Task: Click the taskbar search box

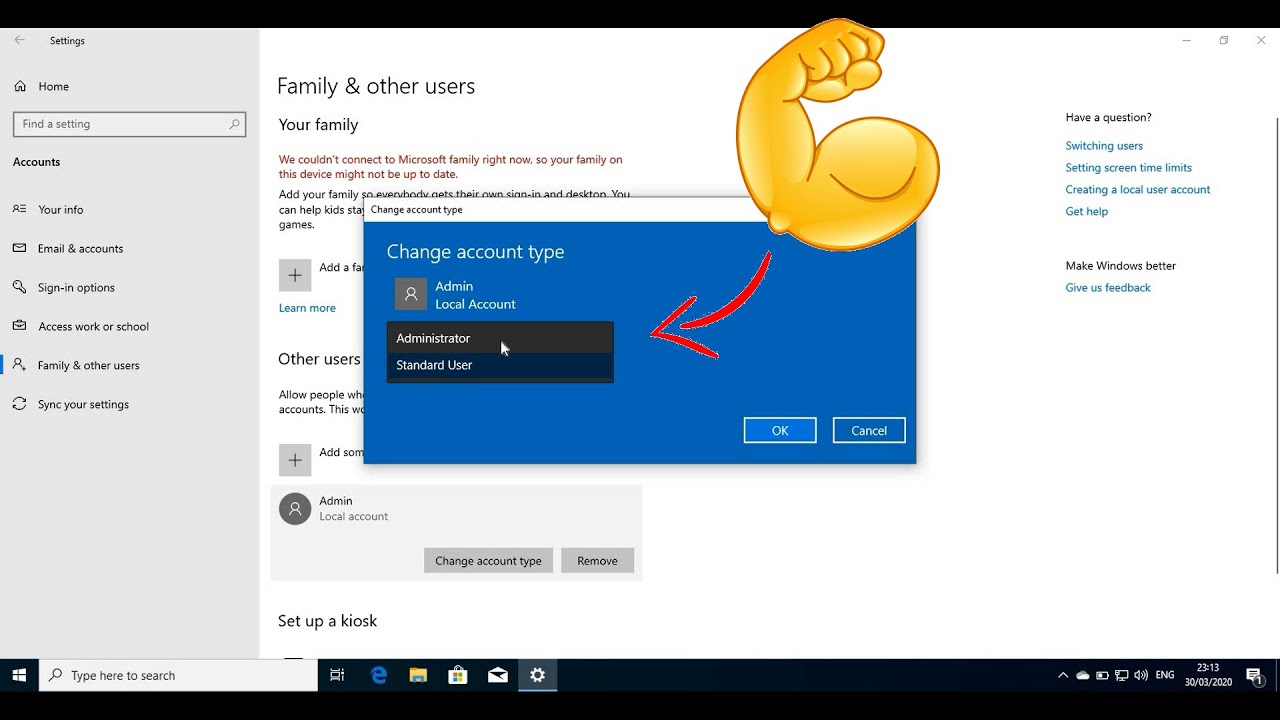Action: [178, 676]
